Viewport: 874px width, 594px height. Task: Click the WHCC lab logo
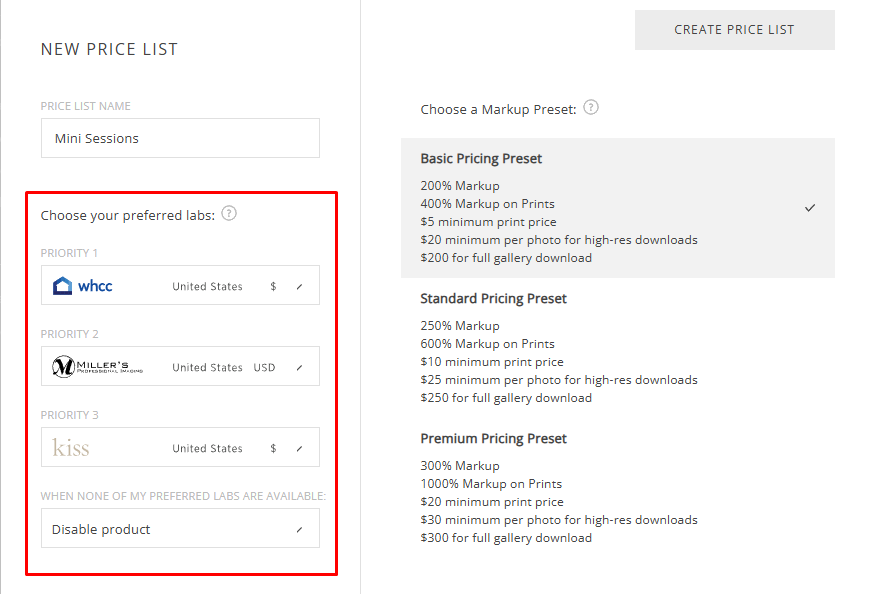83,286
